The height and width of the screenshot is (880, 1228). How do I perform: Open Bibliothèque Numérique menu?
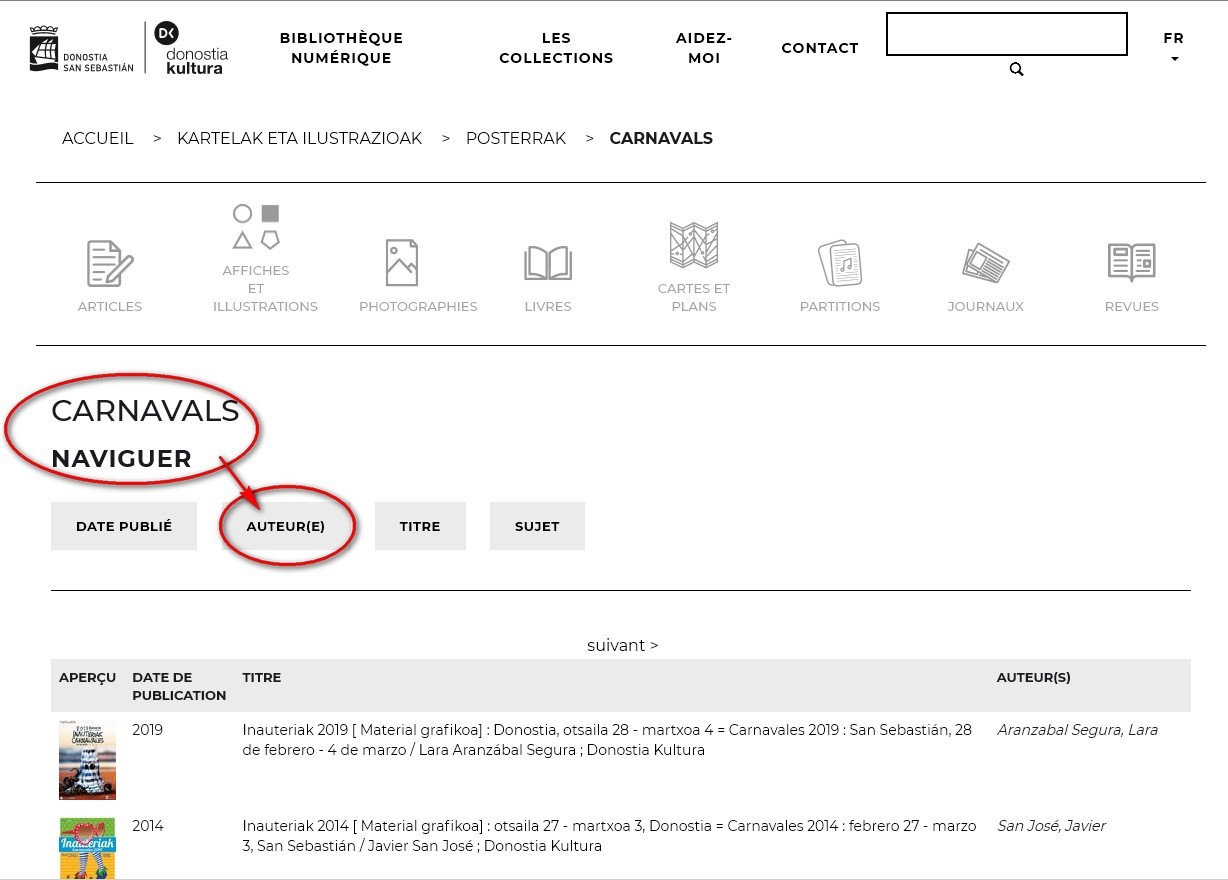tap(341, 48)
